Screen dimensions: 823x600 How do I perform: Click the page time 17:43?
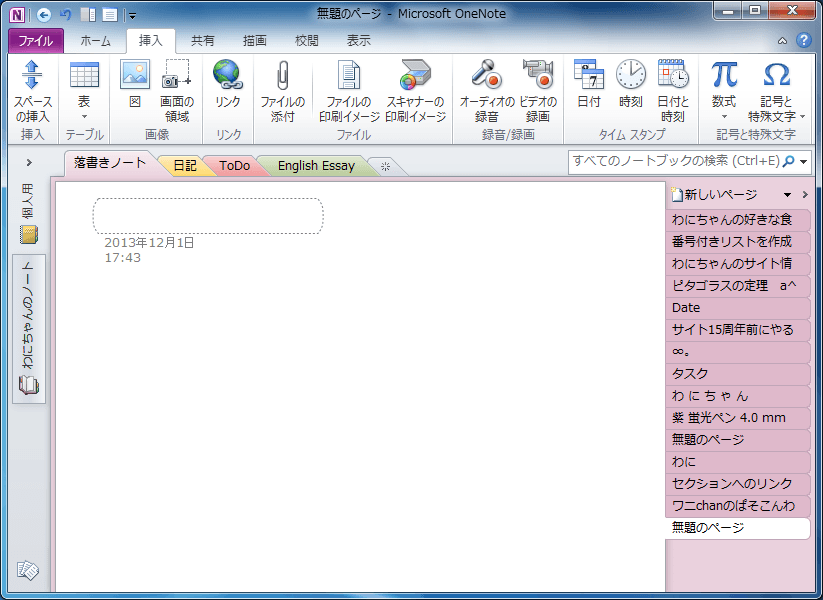click(x=123, y=258)
